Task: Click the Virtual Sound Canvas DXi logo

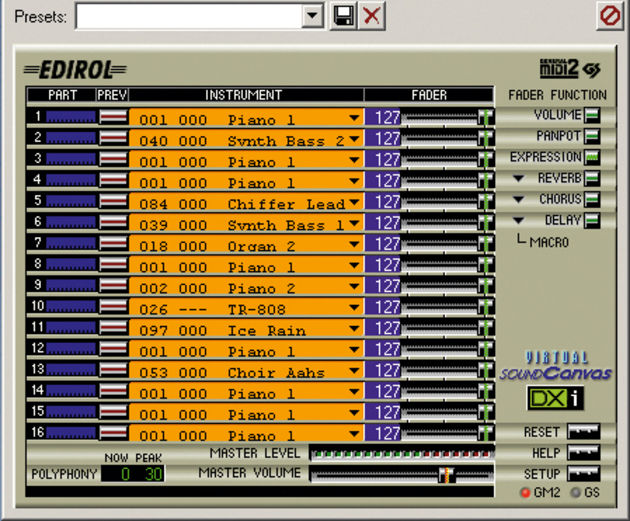Action: [x=556, y=381]
